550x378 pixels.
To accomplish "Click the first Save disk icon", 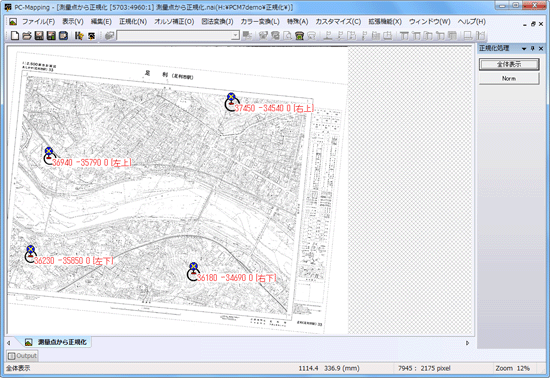I will tap(39, 35).
